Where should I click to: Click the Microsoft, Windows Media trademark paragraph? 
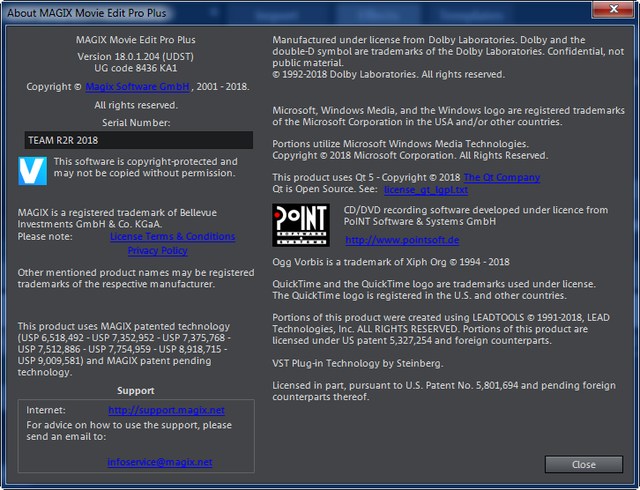(449, 116)
